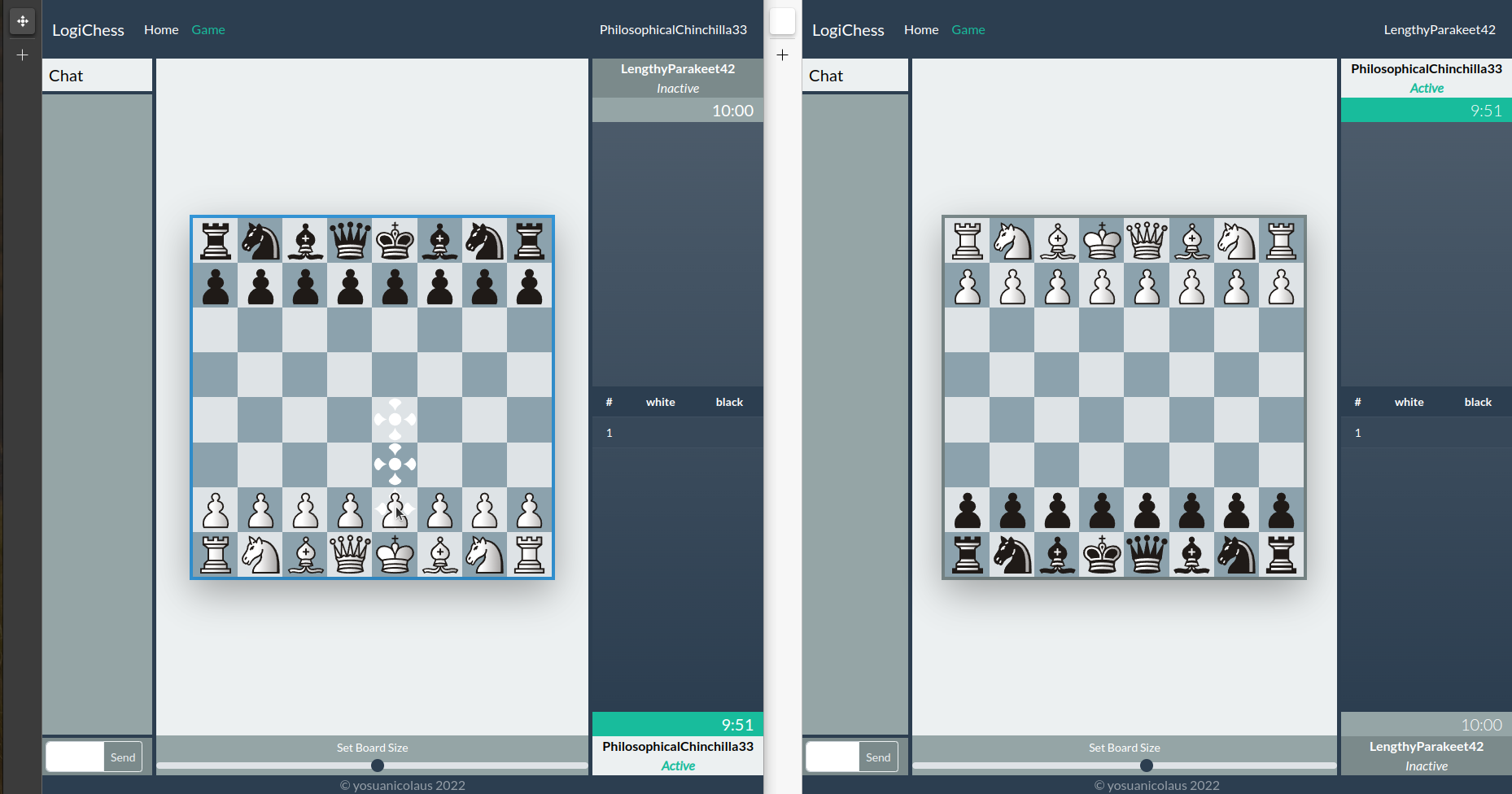Screen dimensions: 1512x794
Task: Click the plus icon in left sidebar
Action: [x=23, y=55]
